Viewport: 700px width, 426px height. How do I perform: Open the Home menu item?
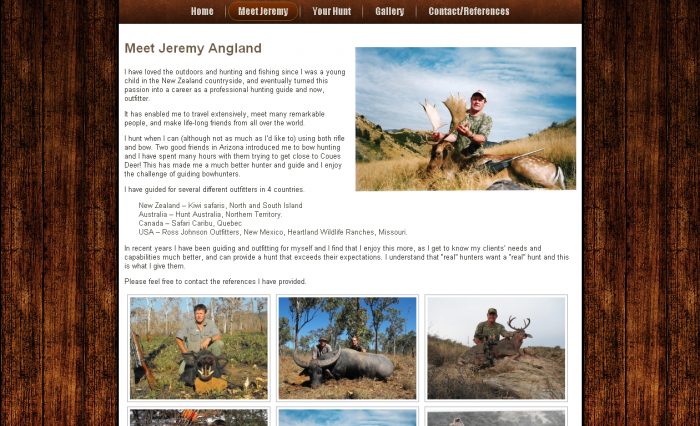[202, 11]
